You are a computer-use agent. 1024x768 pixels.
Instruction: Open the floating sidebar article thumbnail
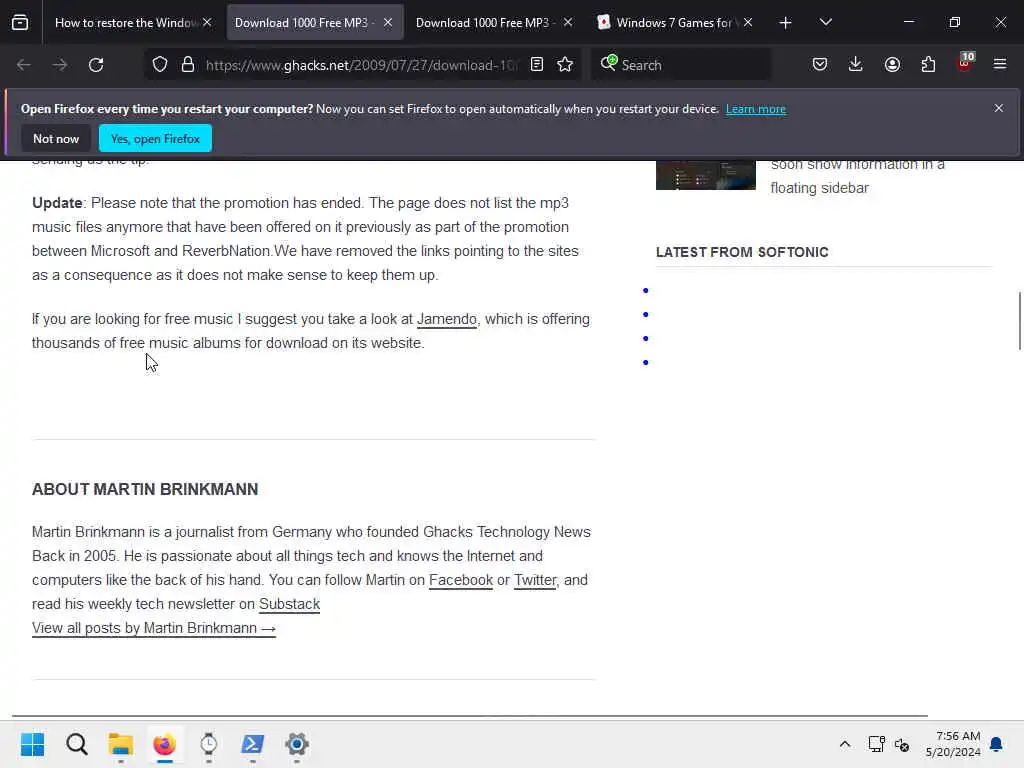[x=706, y=175]
